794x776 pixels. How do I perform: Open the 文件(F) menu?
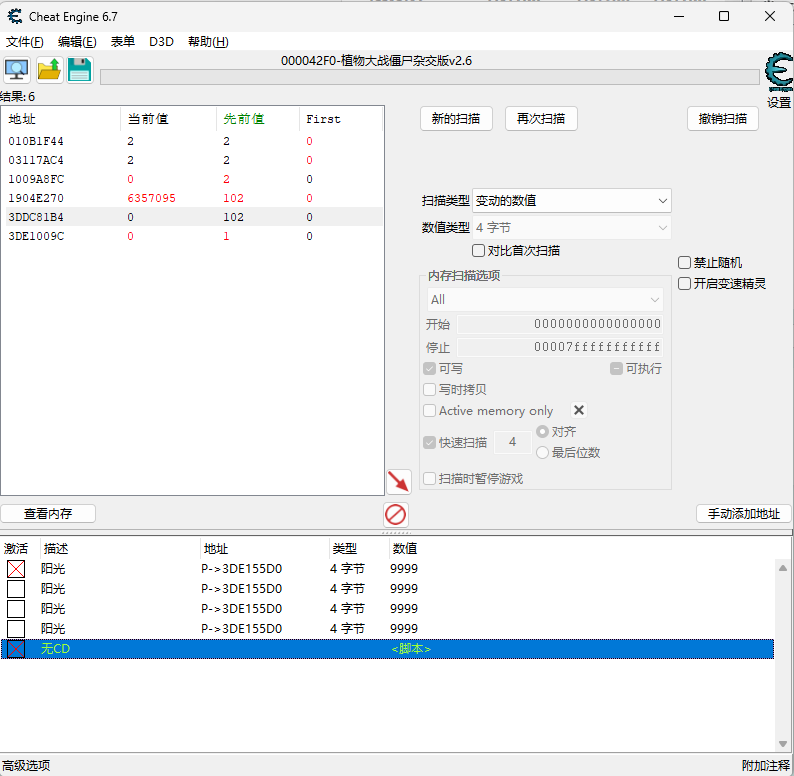[x=25, y=41]
